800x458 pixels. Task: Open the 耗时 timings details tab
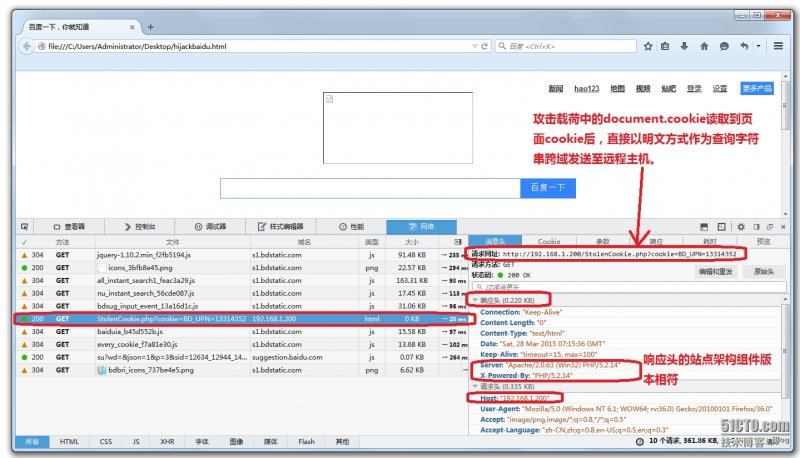(710, 241)
